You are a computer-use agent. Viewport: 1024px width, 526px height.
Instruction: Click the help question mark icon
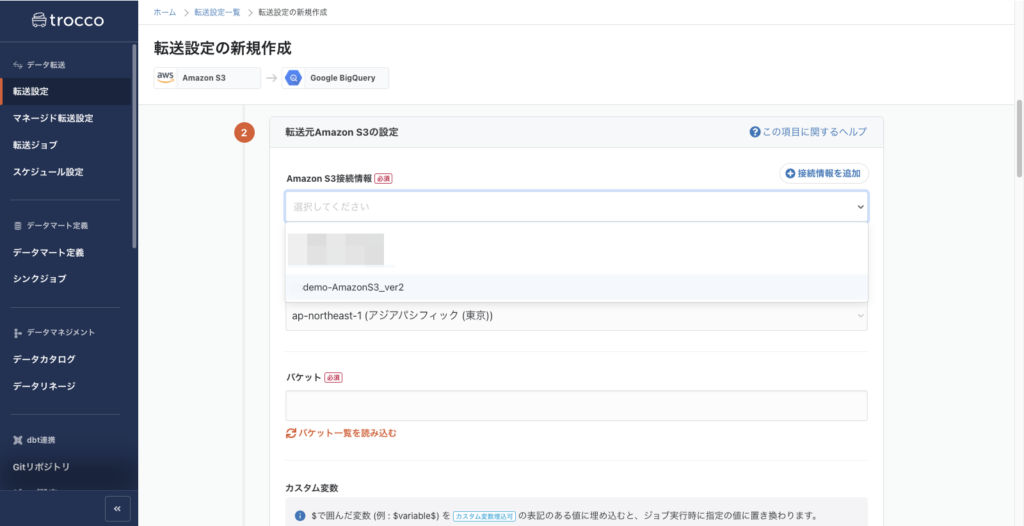pyautogui.click(x=755, y=132)
